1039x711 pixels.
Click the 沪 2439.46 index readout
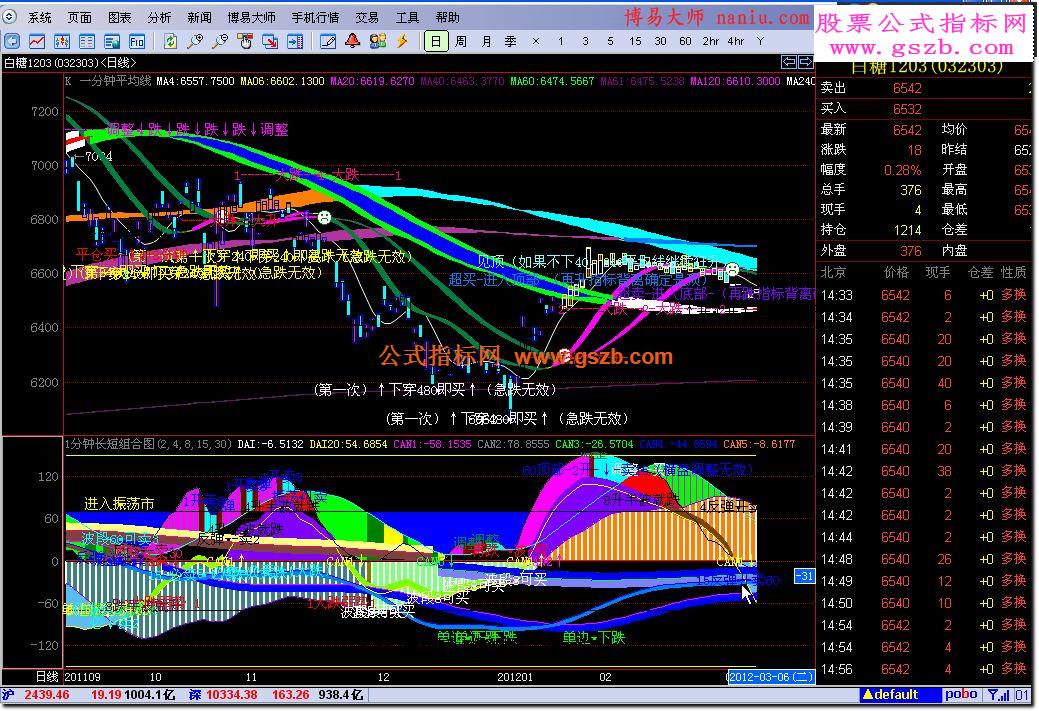(36, 695)
